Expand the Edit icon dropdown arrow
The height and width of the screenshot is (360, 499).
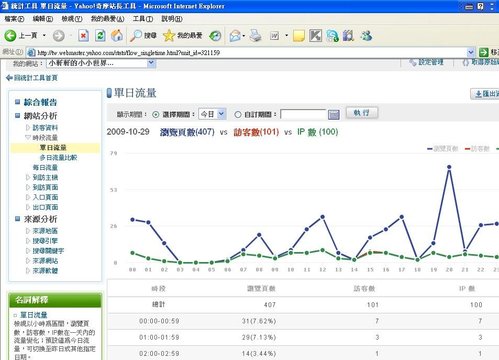(286, 35)
